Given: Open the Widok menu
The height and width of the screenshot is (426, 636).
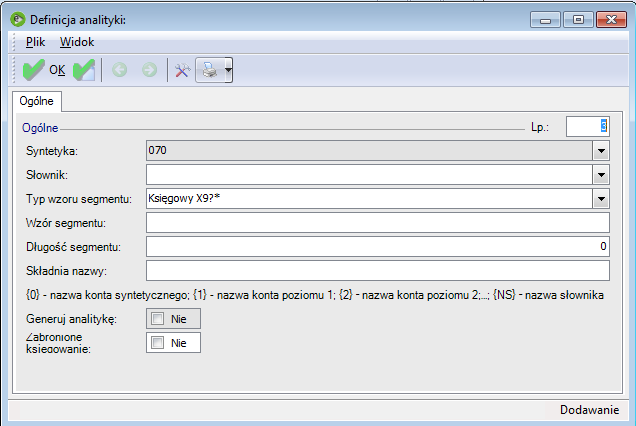Looking at the screenshot, I should tap(77, 42).
